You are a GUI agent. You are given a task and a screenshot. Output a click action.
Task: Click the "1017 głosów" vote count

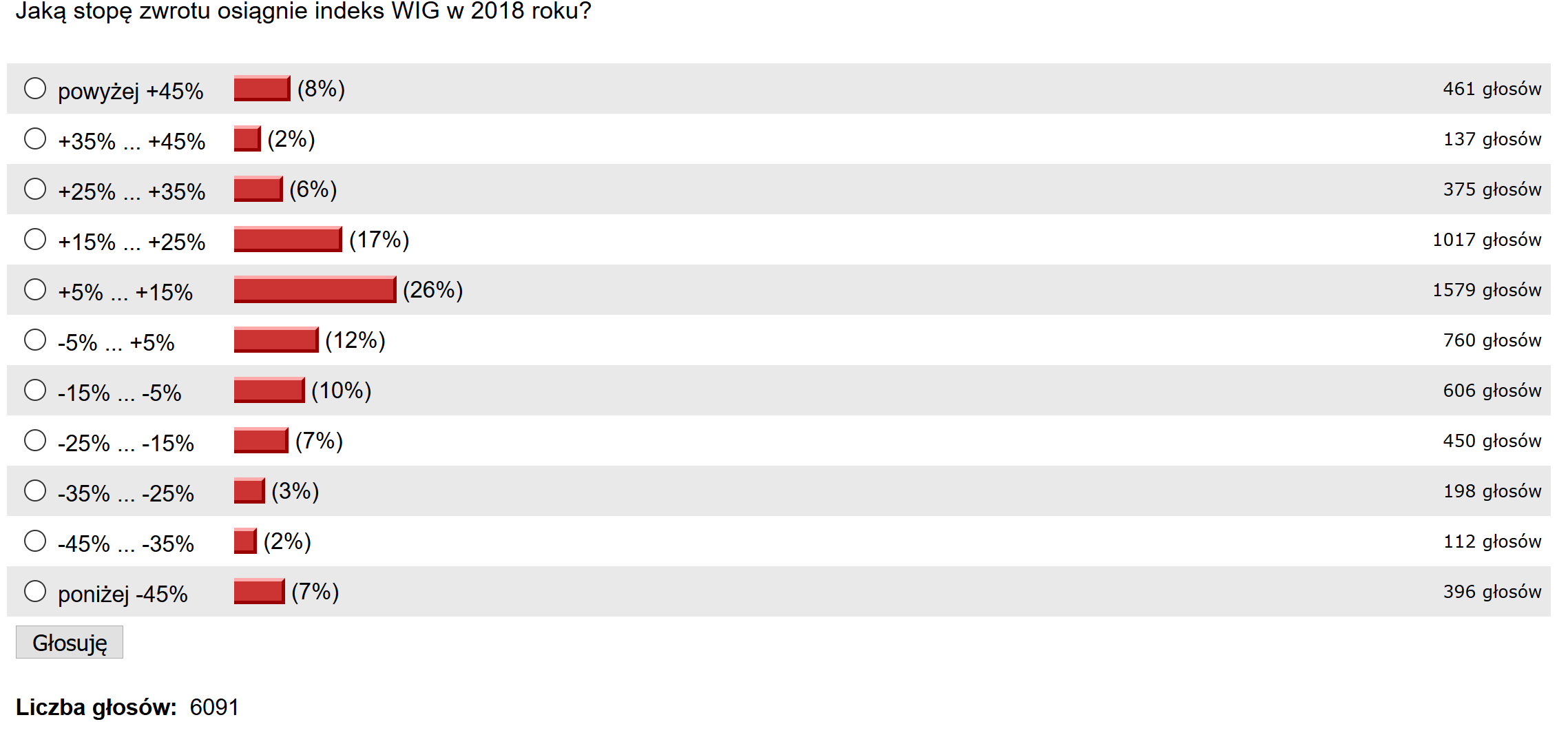coord(1486,240)
